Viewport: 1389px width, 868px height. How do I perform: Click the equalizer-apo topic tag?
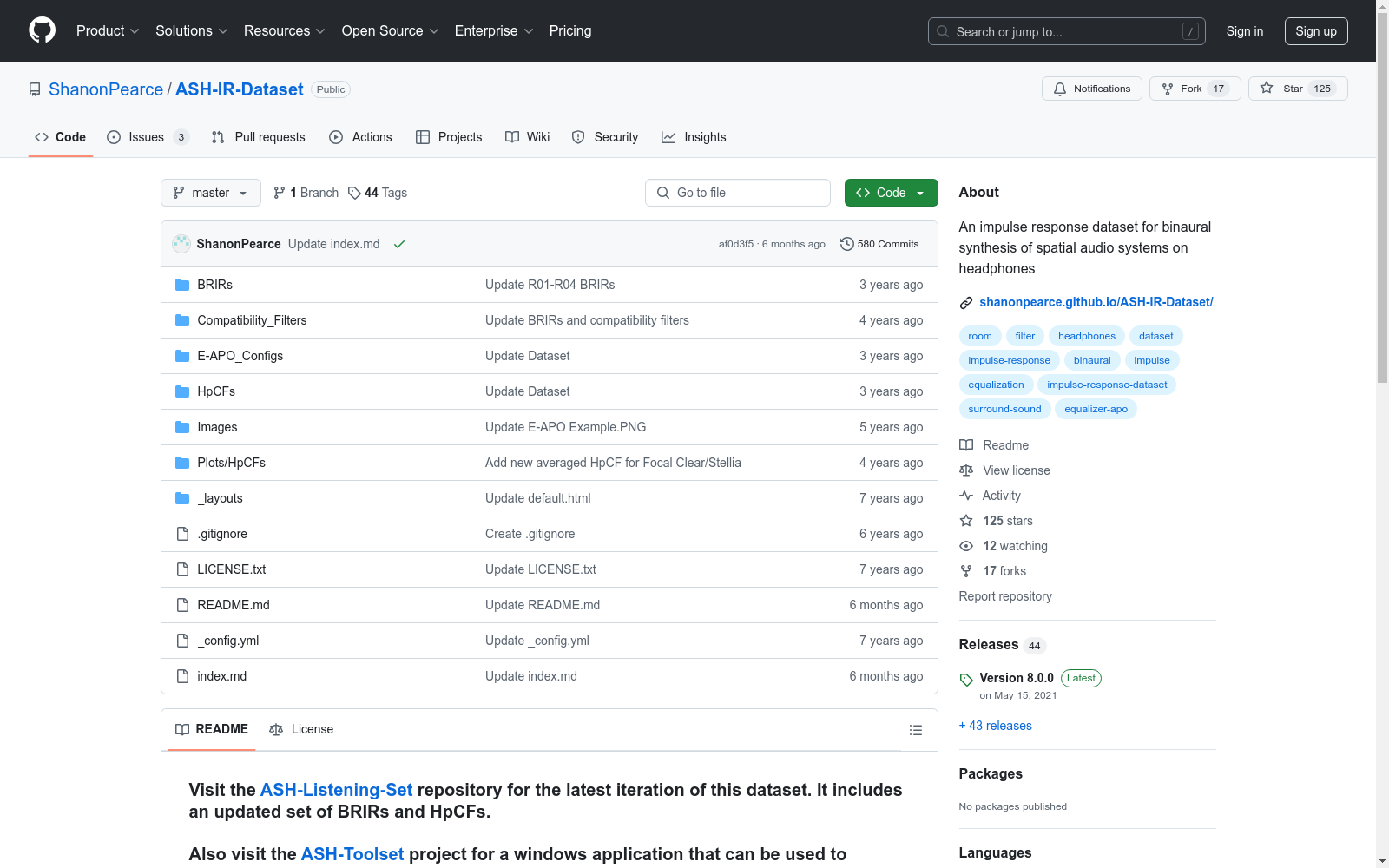click(1096, 409)
